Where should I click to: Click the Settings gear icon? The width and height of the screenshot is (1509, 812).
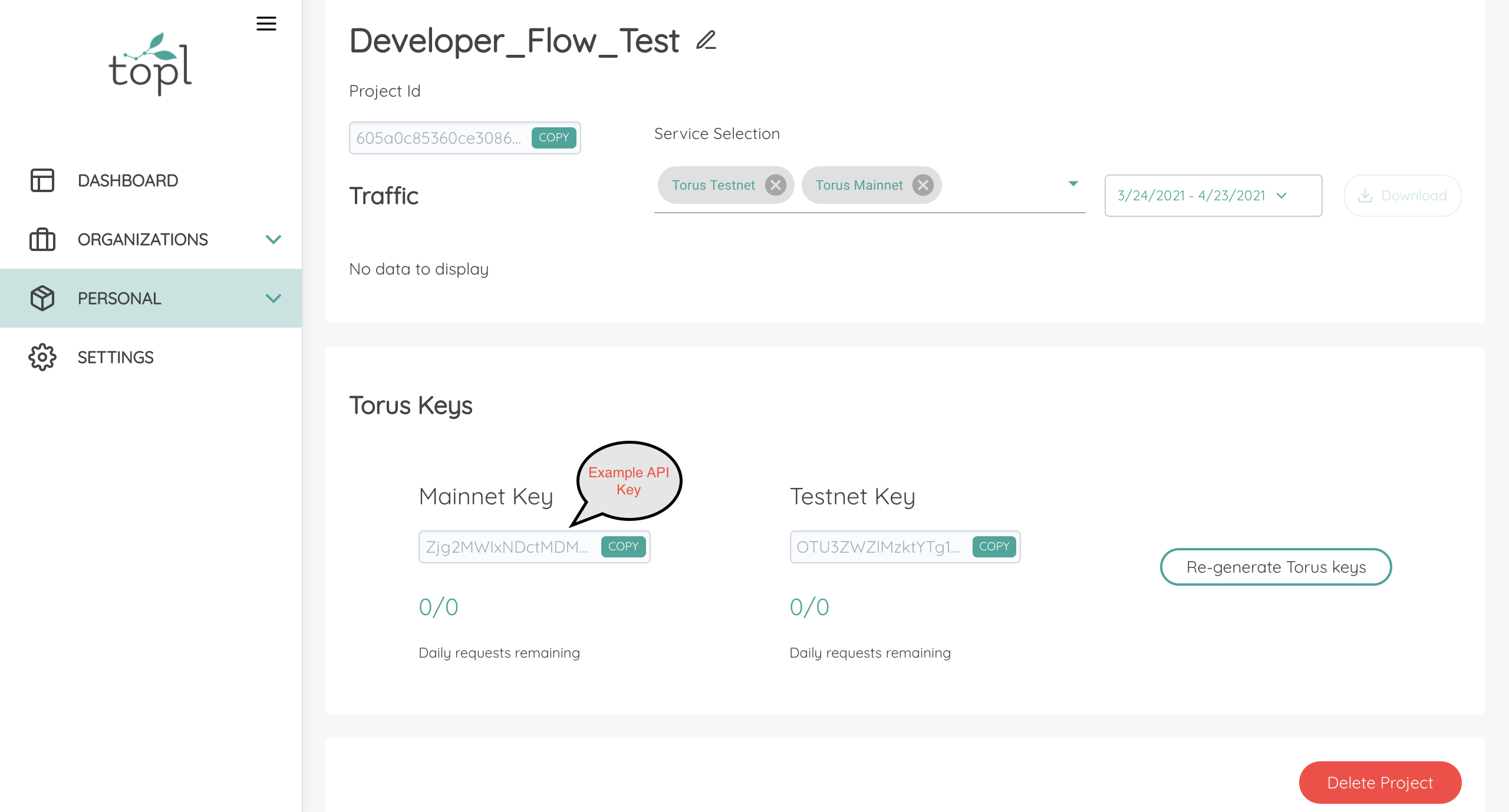[42, 357]
